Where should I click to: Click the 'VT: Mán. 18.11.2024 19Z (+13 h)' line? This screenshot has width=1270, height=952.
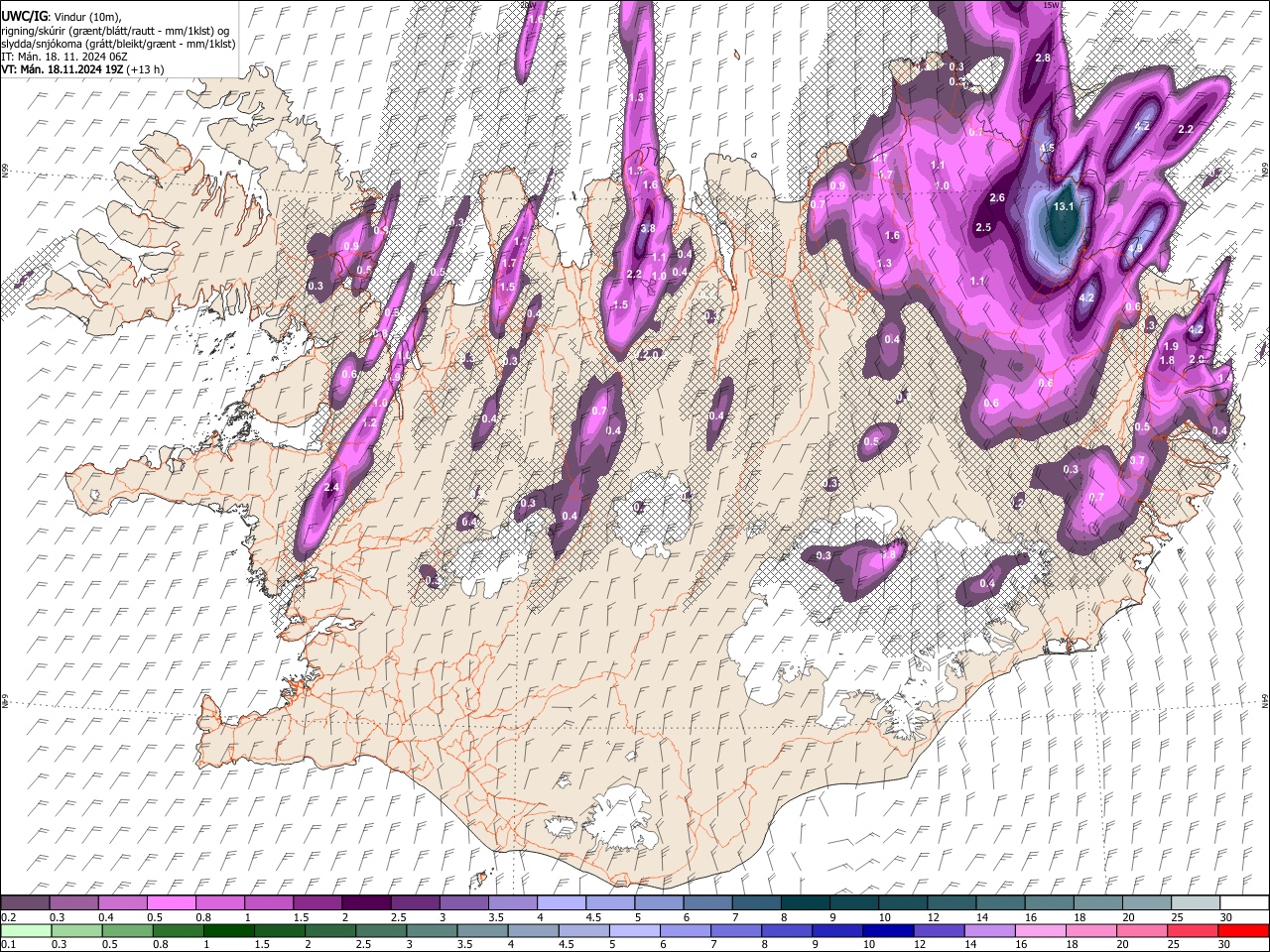82,69
